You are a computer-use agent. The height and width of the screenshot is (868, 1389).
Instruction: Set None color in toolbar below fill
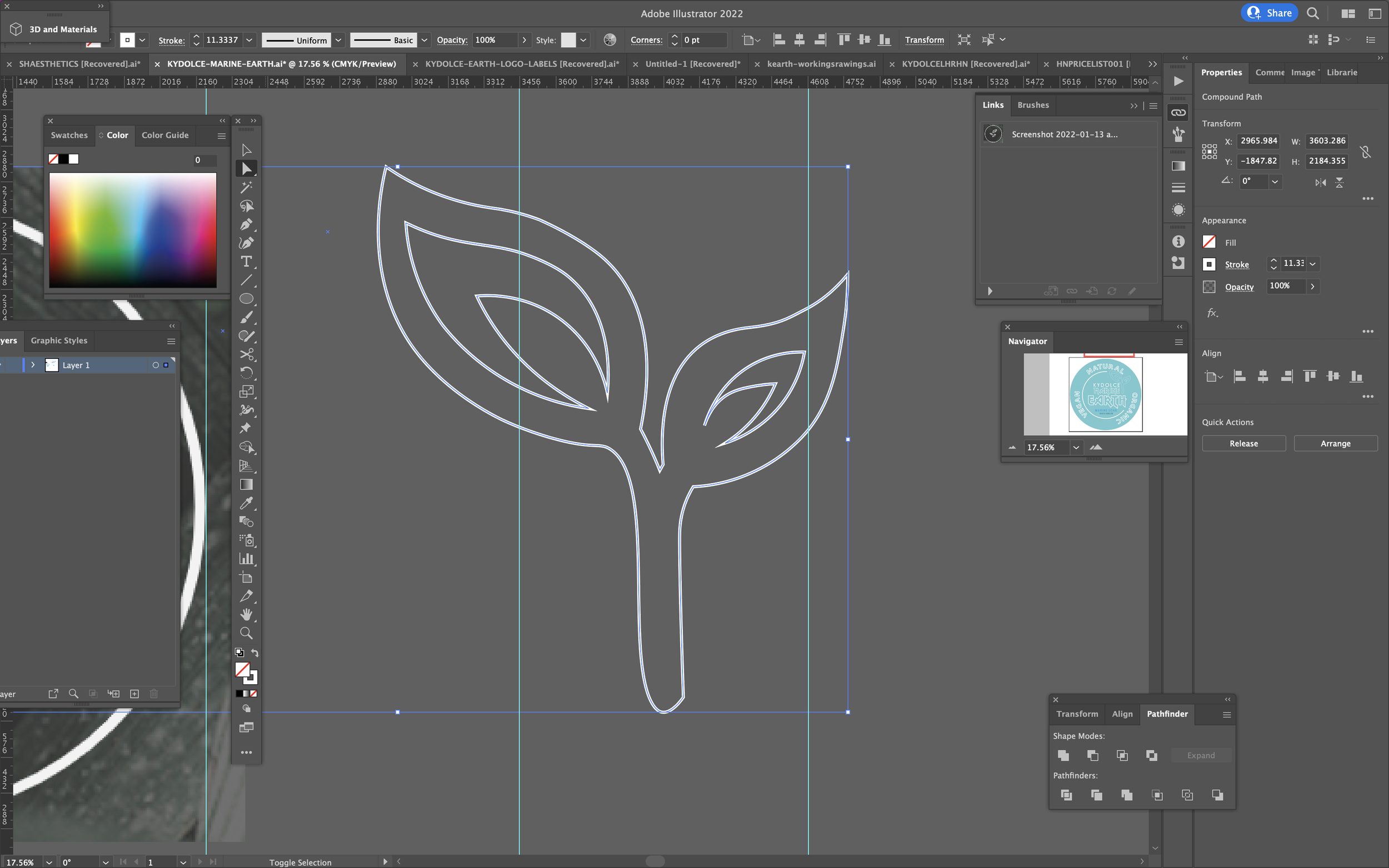pos(254,694)
